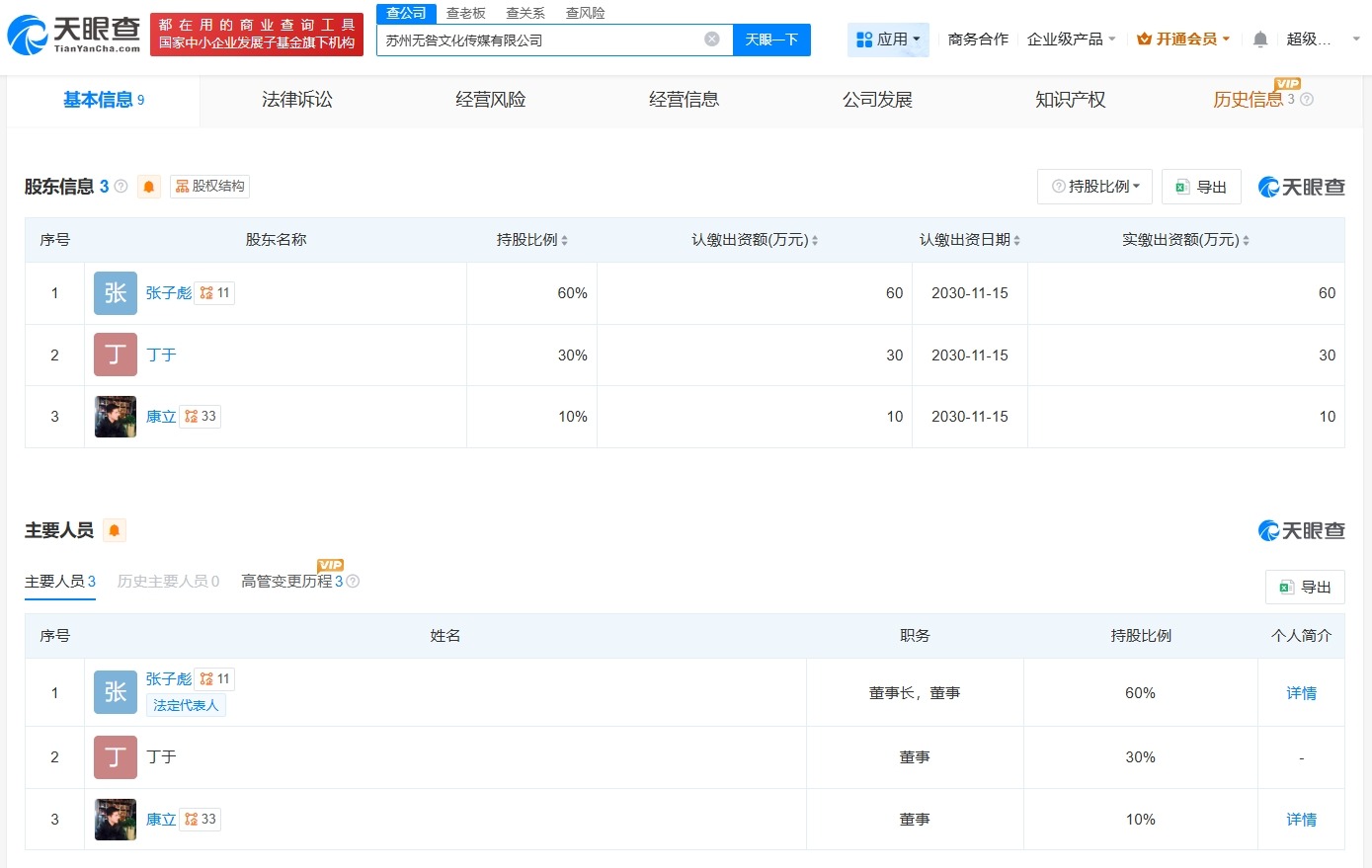The height and width of the screenshot is (868, 1372).
Task: Clear the search box with the X icon
Action: (x=710, y=39)
